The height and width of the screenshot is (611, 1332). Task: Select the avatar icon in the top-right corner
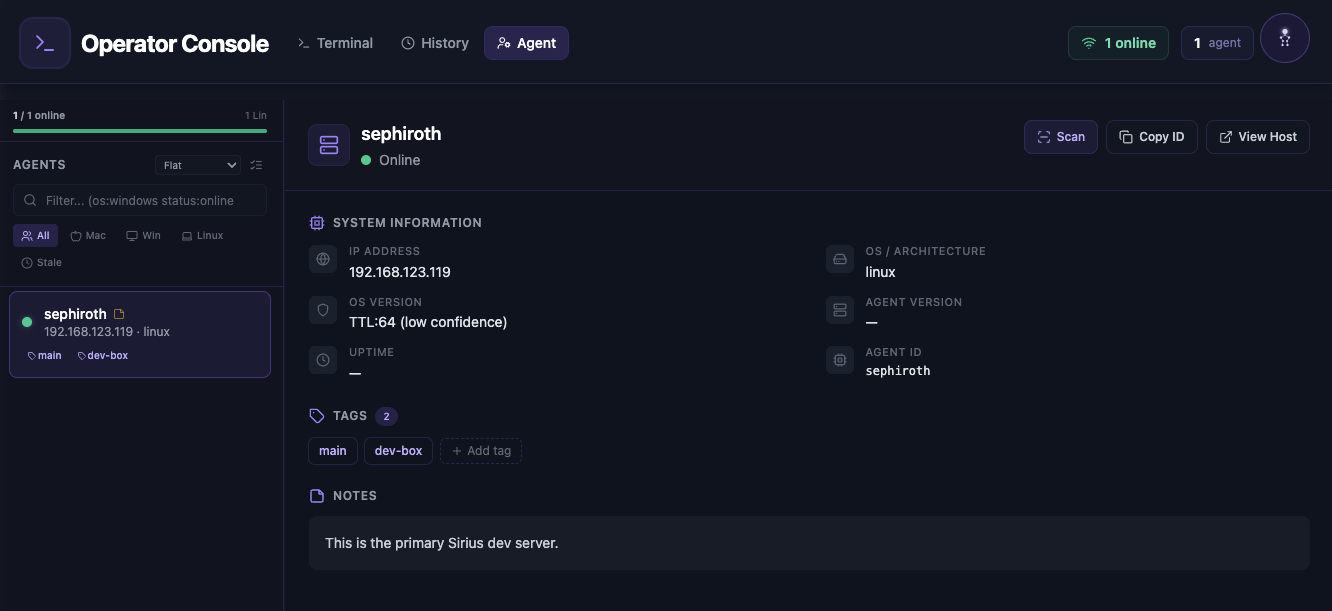1285,38
